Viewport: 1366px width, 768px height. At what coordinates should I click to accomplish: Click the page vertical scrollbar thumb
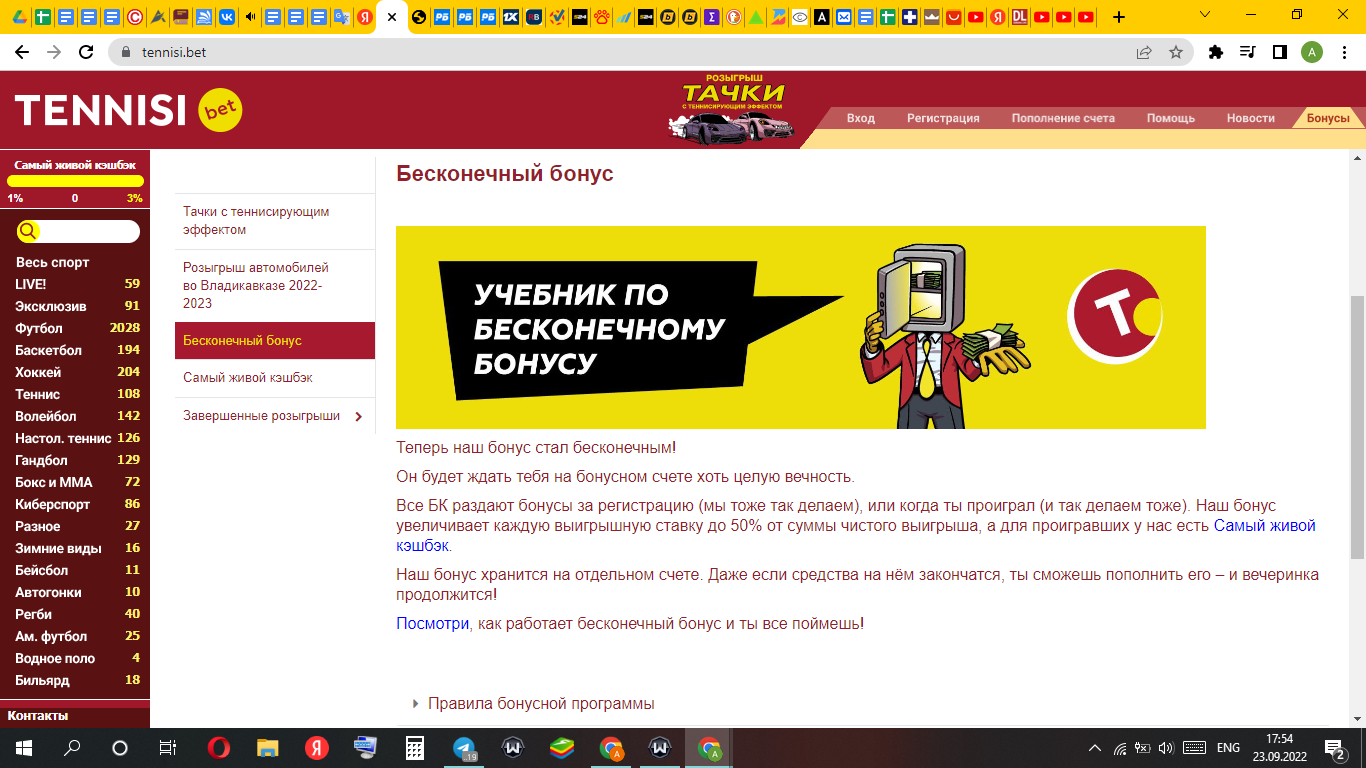[1357, 427]
